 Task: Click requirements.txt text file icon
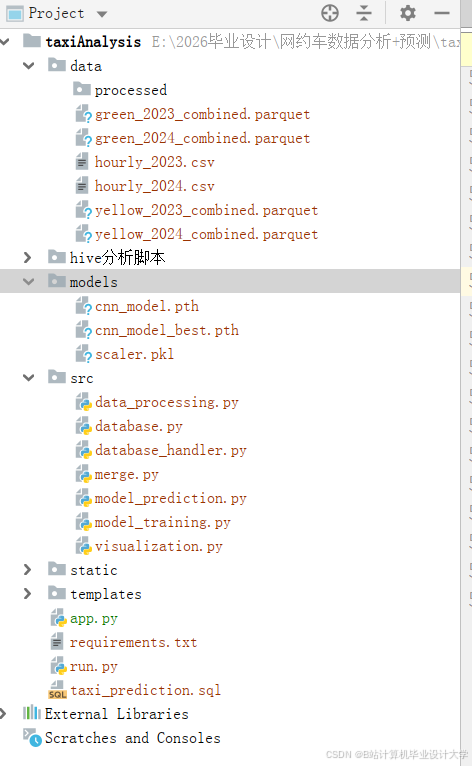57,641
